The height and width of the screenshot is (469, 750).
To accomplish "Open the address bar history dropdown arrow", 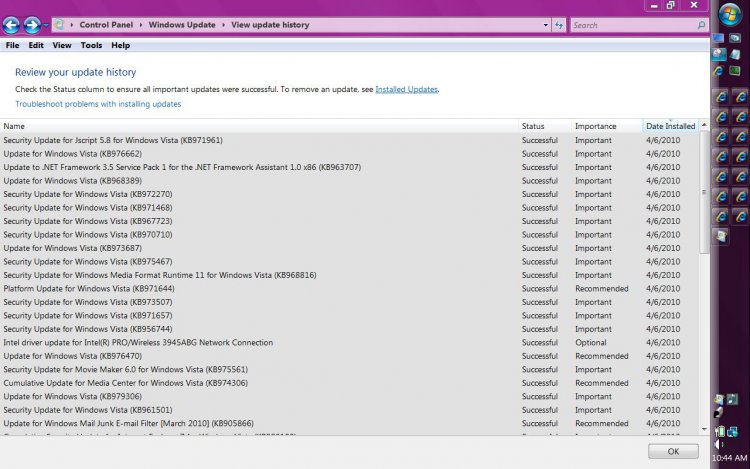I will 546,25.
